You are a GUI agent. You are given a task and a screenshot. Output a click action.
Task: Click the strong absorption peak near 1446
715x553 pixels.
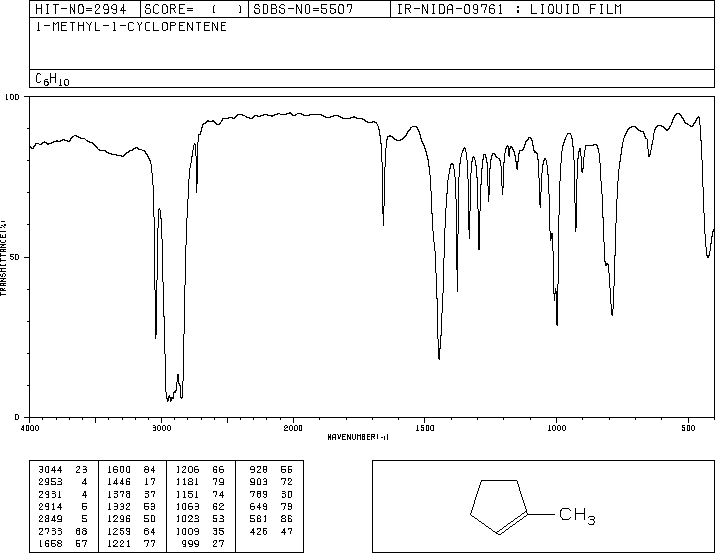439,358
